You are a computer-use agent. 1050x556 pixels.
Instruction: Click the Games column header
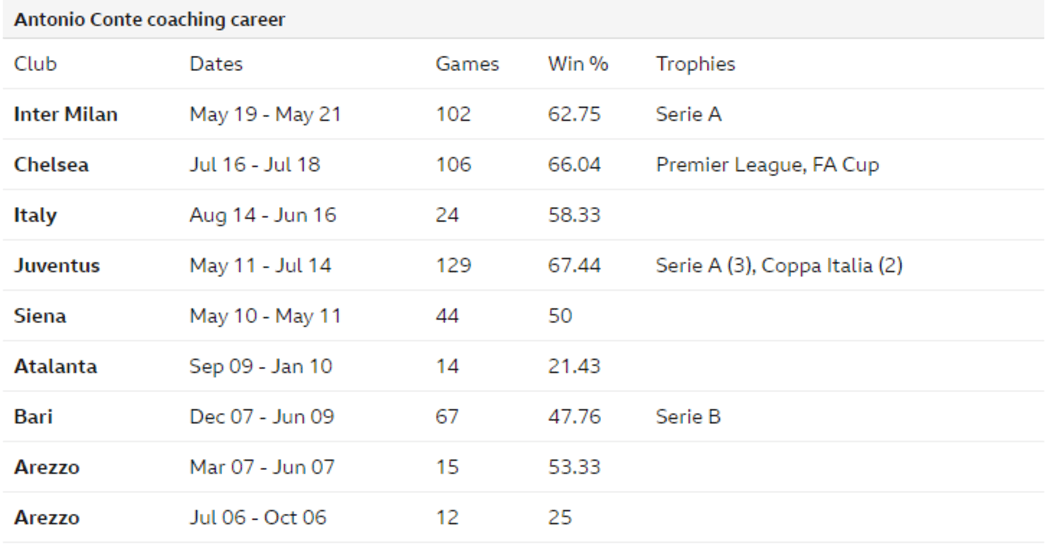(467, 64)
